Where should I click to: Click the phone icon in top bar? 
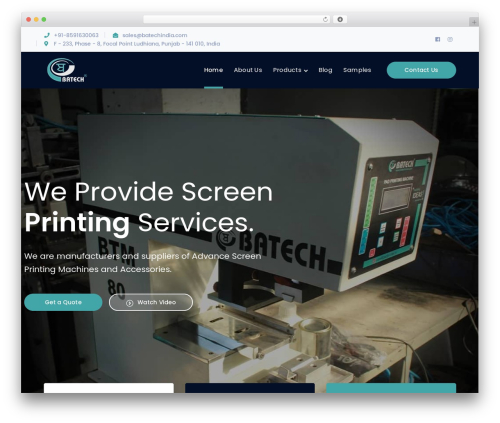pyautogui.click(x=47, y=35)
